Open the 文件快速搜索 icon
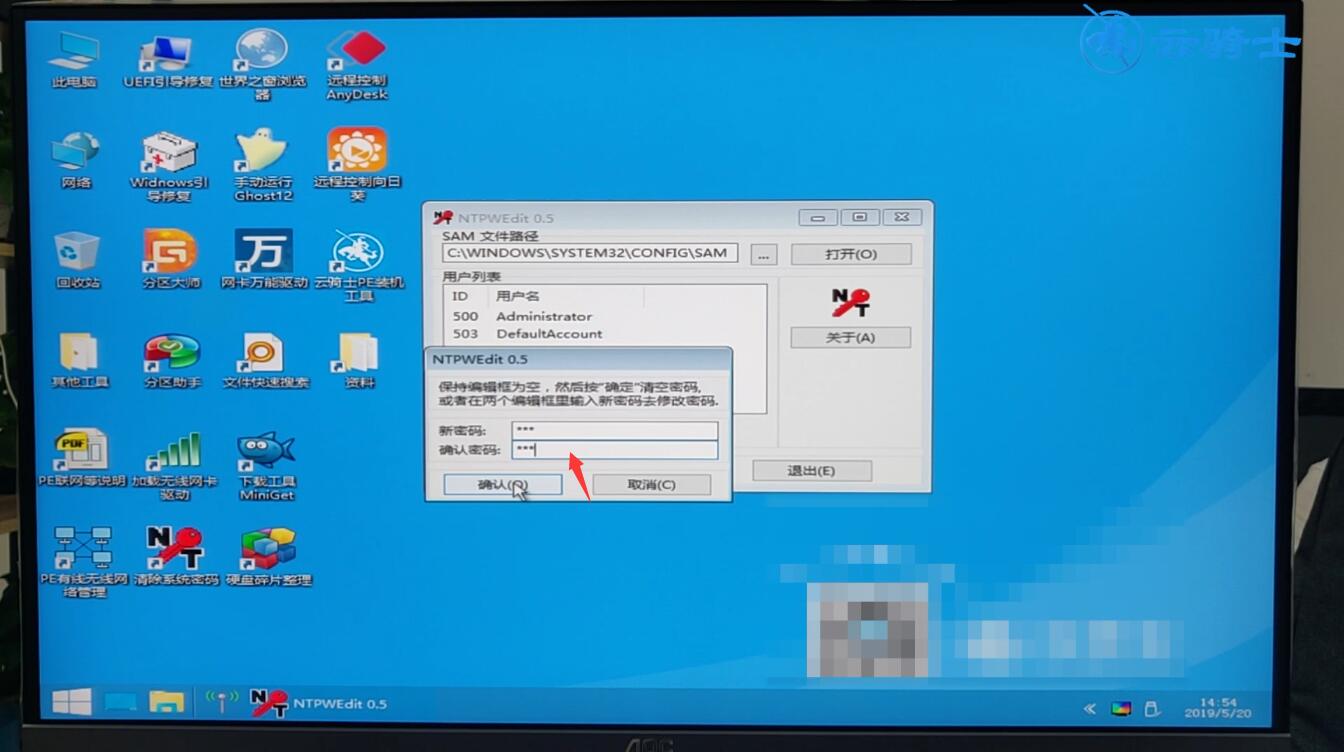The image size is (1344, 752). [x=265, y=360]
